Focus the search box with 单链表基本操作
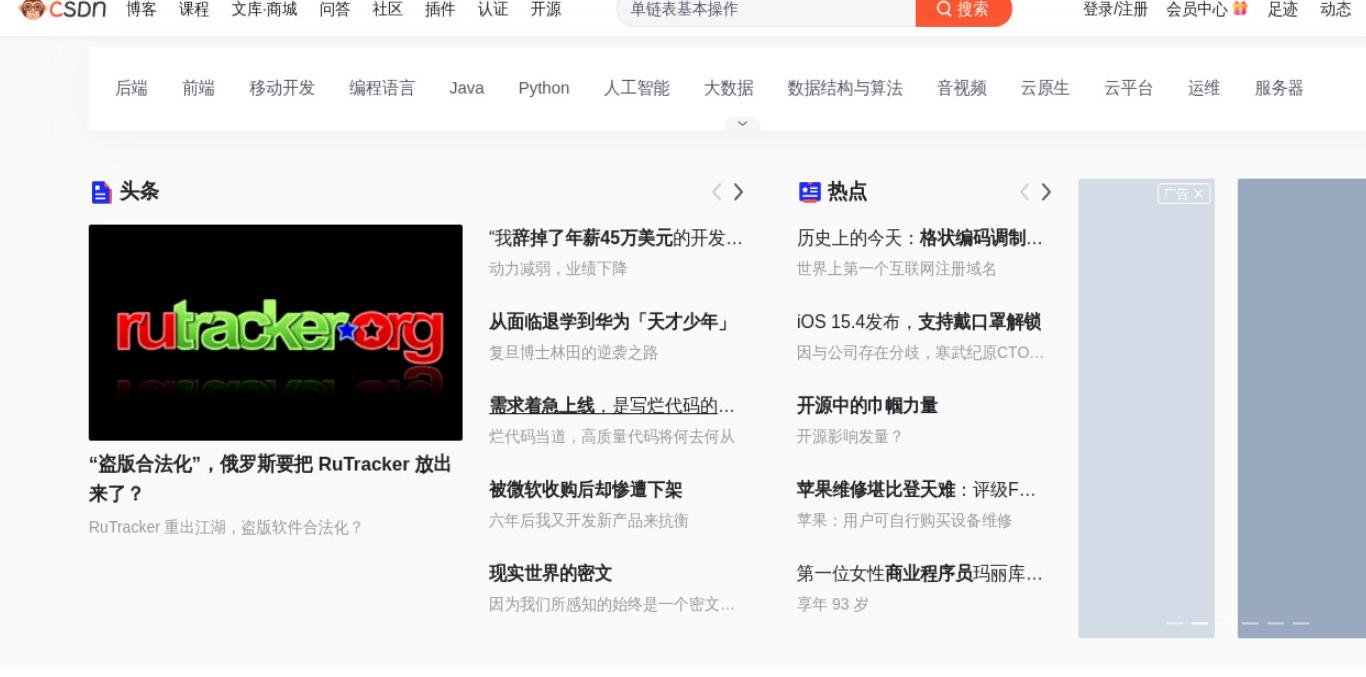 (766, 10)
